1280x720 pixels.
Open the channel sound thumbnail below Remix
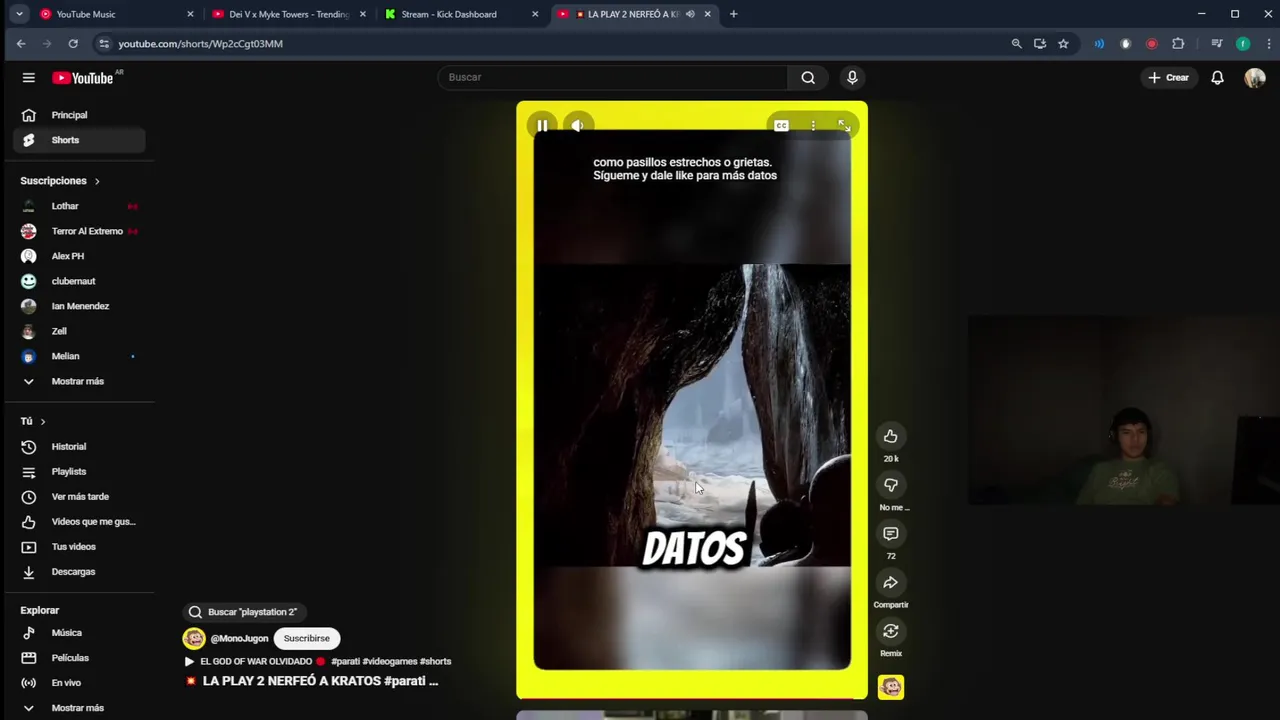(890, 687)
